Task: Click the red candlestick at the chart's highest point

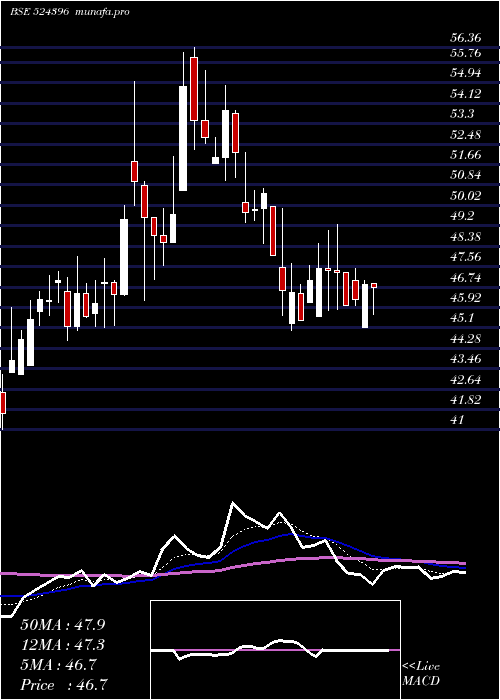Action: point(194,89)
